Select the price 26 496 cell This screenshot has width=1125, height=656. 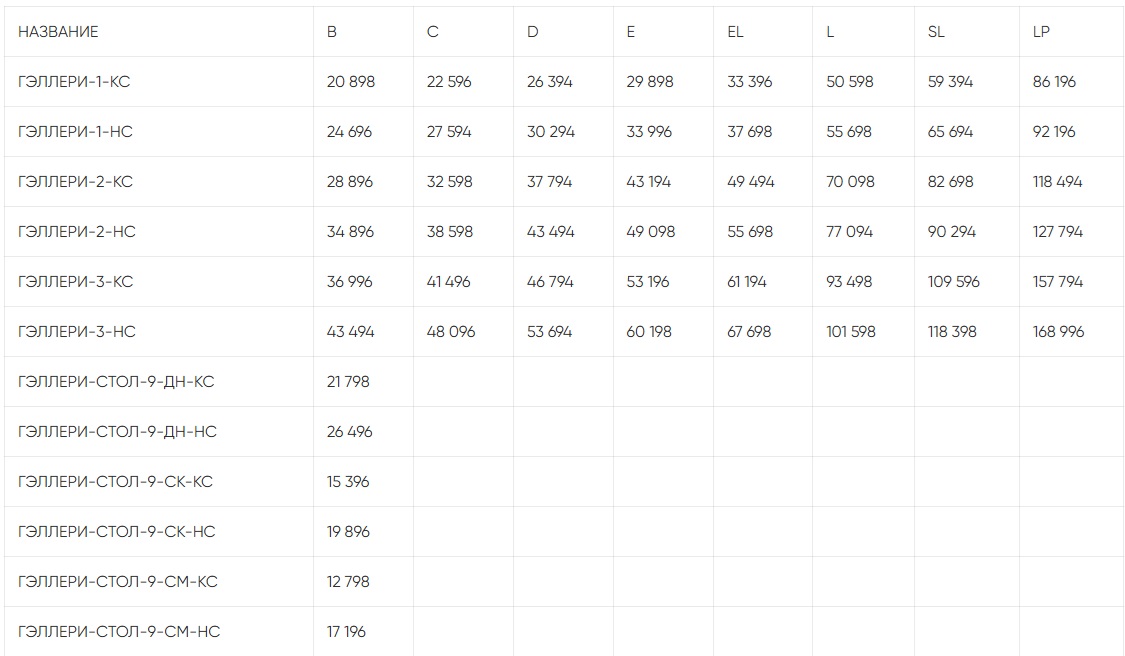coord(349,432)
